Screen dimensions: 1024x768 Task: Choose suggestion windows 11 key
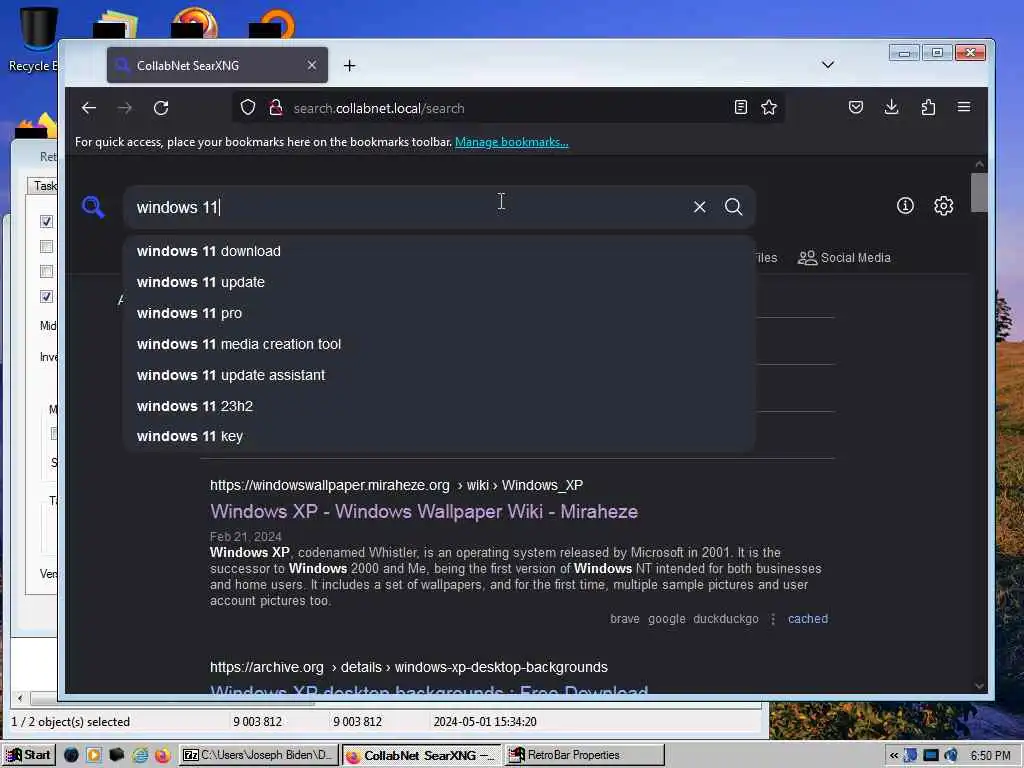pyautogui.click(x=439, y=436)
